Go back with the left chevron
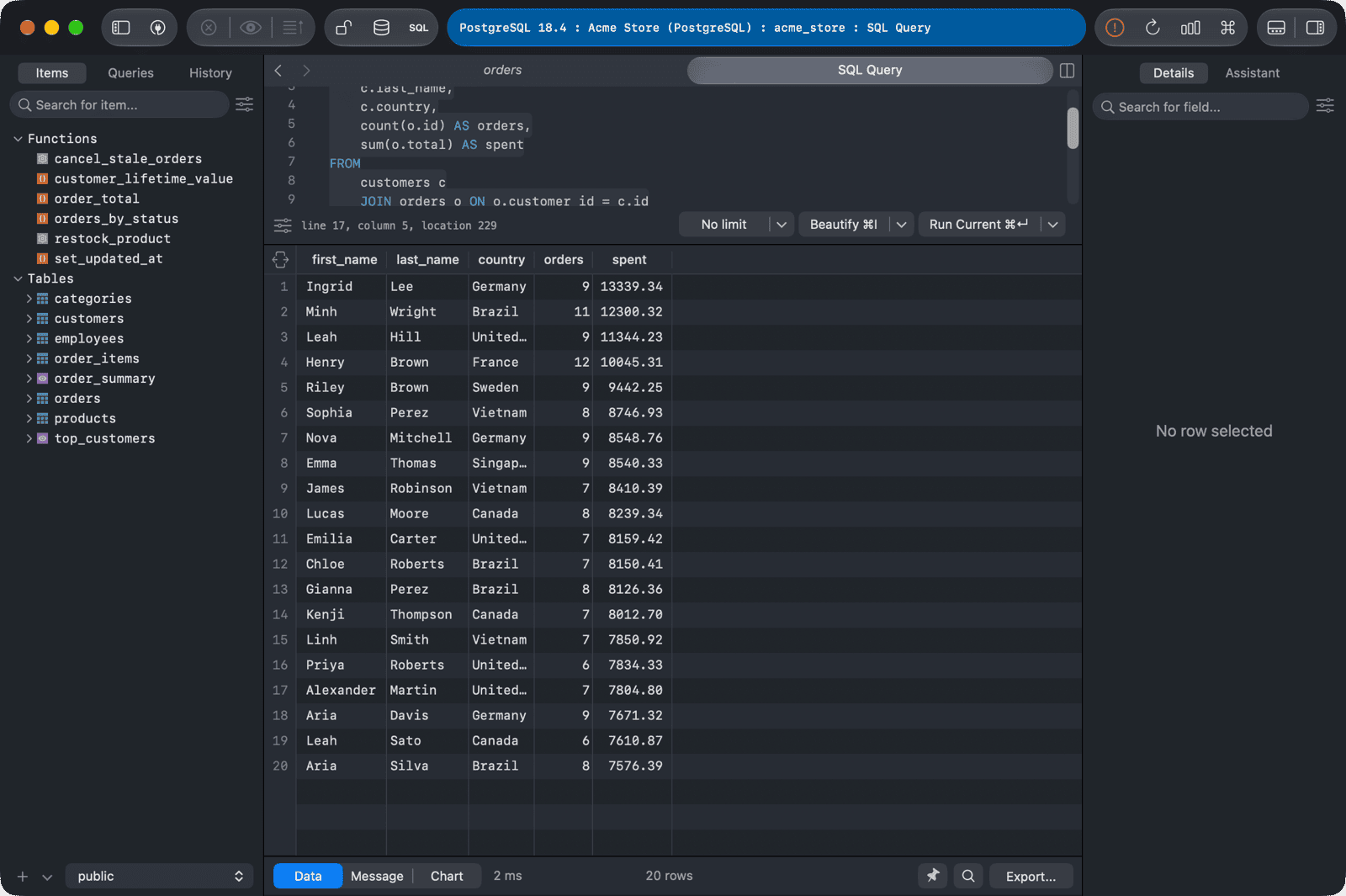This screenshot has height=896, width=1346. click(278, 71)
